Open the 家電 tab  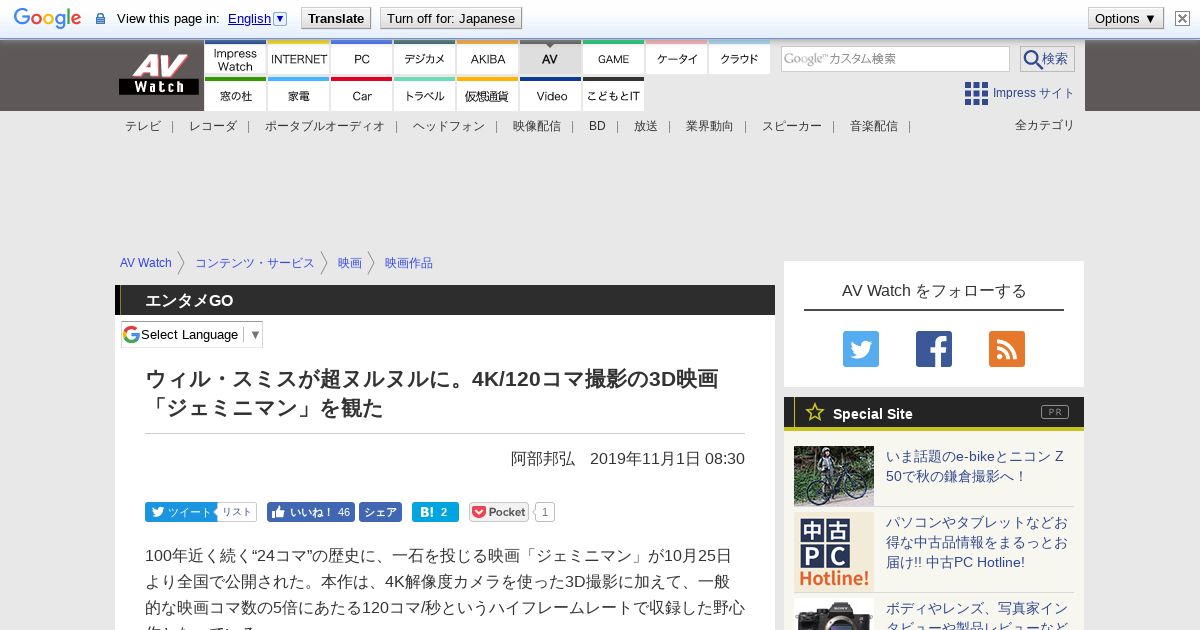(x=299, y=95)
